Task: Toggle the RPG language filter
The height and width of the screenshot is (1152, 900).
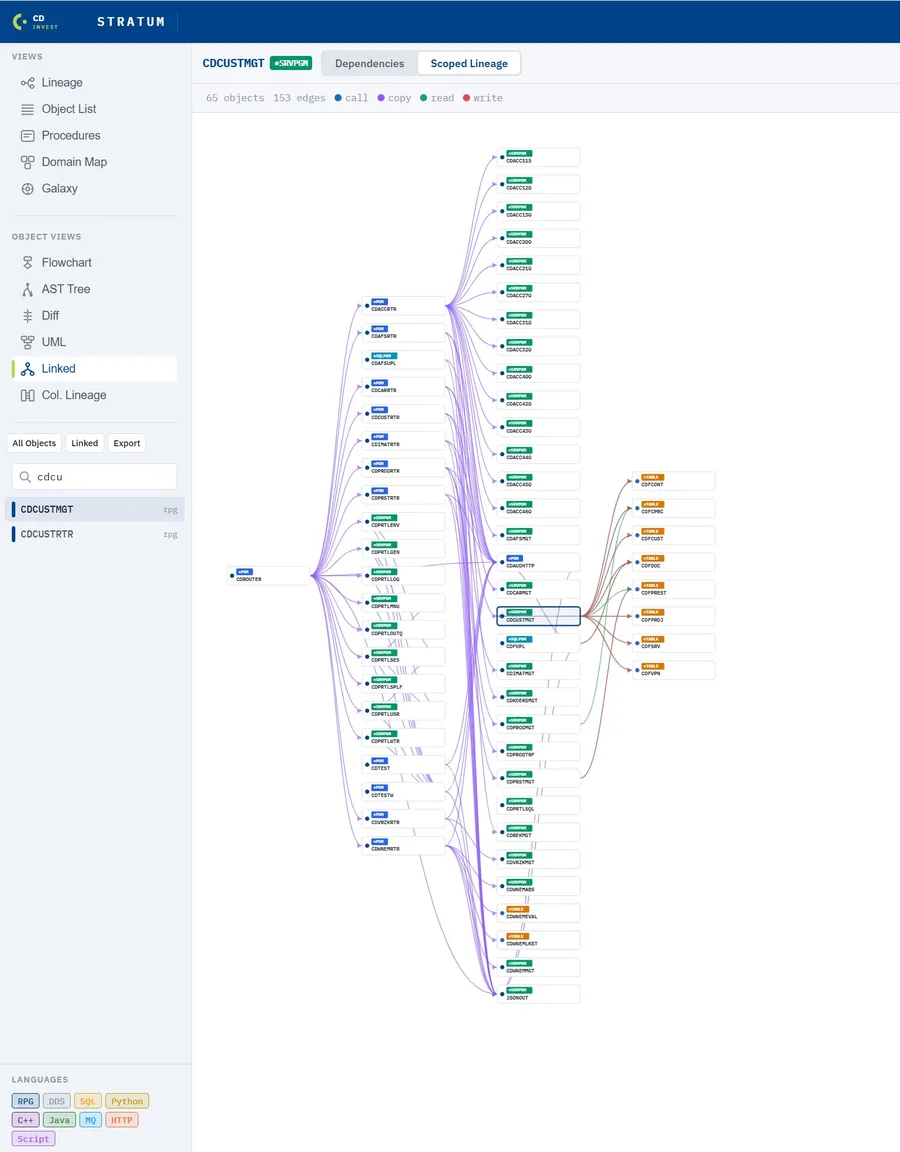Action: coord(26,1101)
